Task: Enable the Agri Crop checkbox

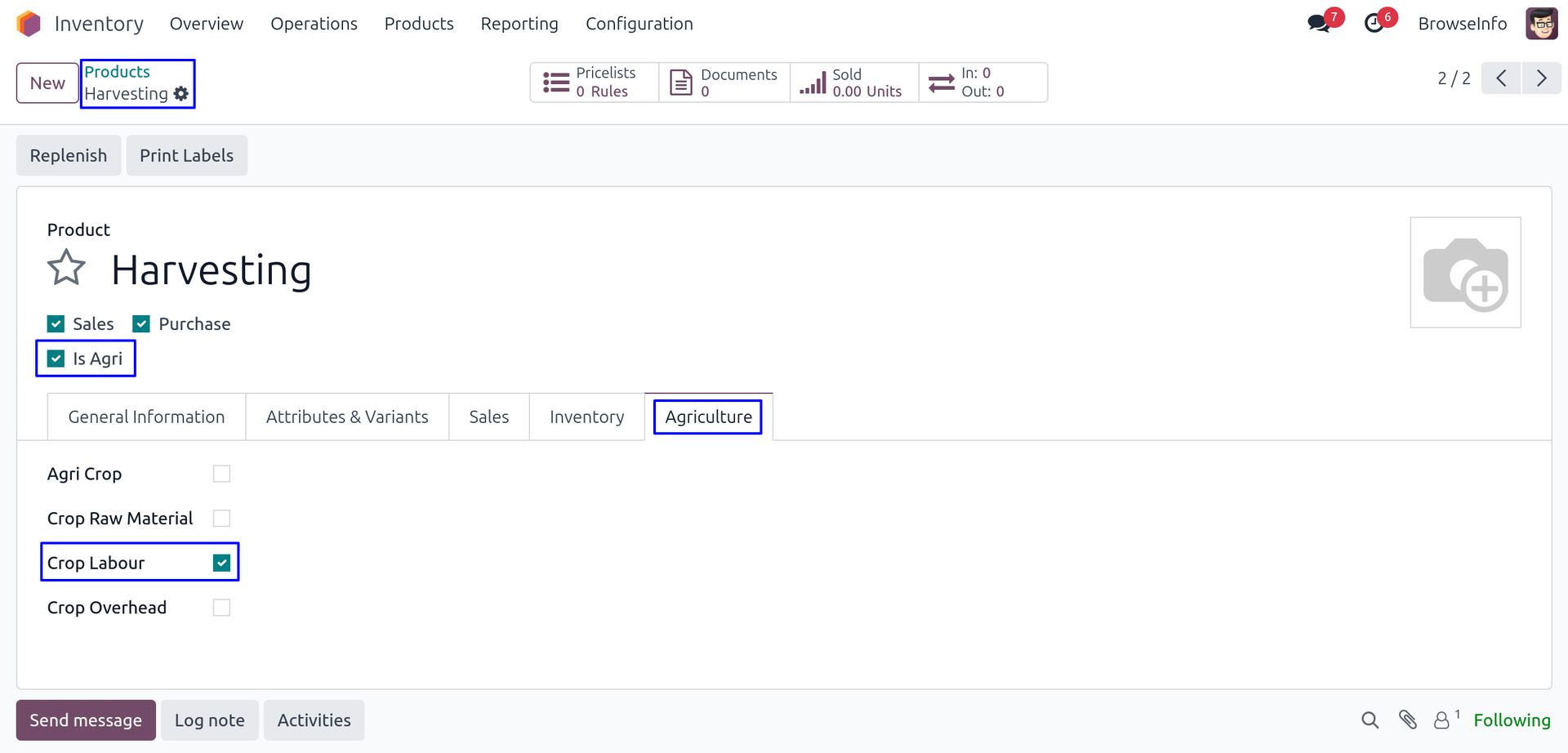Action: pos(221,474)
